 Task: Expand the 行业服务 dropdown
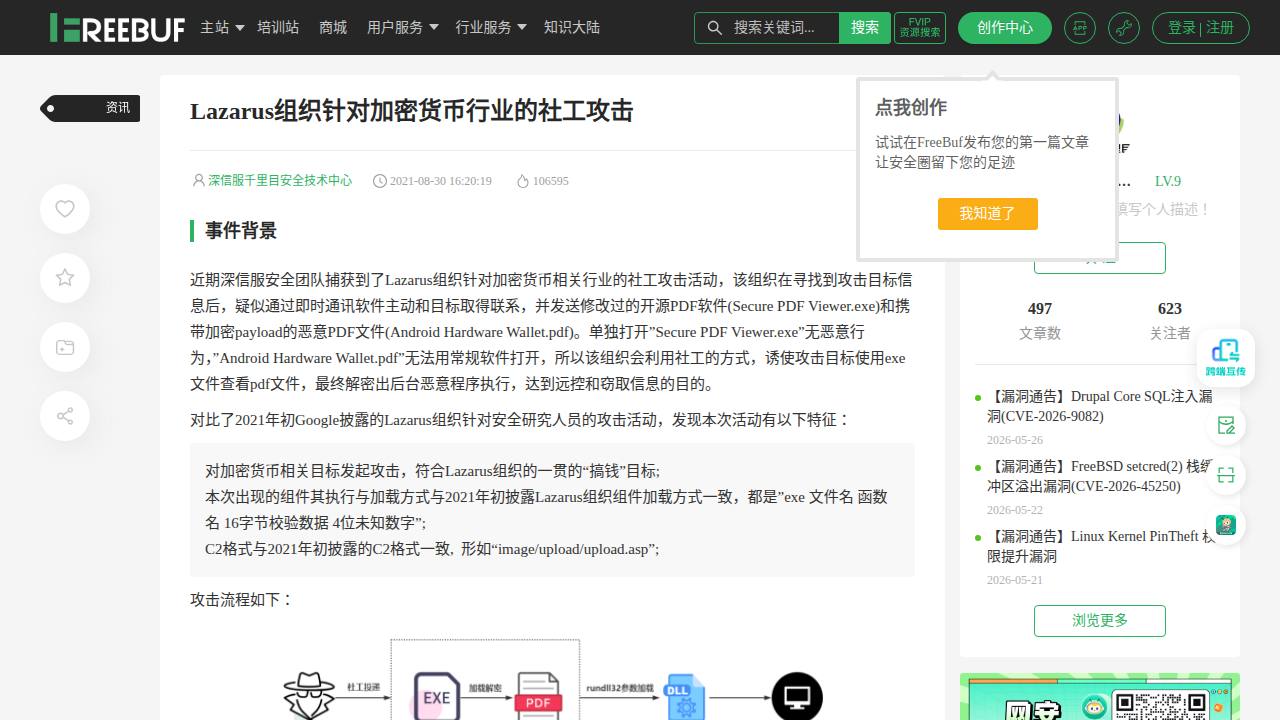click(x=490, y=28)
